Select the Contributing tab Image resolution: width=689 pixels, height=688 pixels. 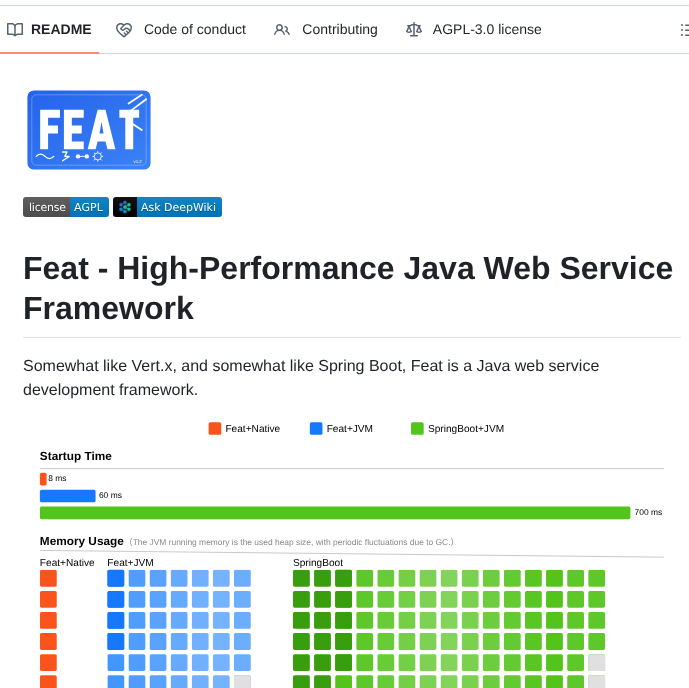tap(339, 30)
